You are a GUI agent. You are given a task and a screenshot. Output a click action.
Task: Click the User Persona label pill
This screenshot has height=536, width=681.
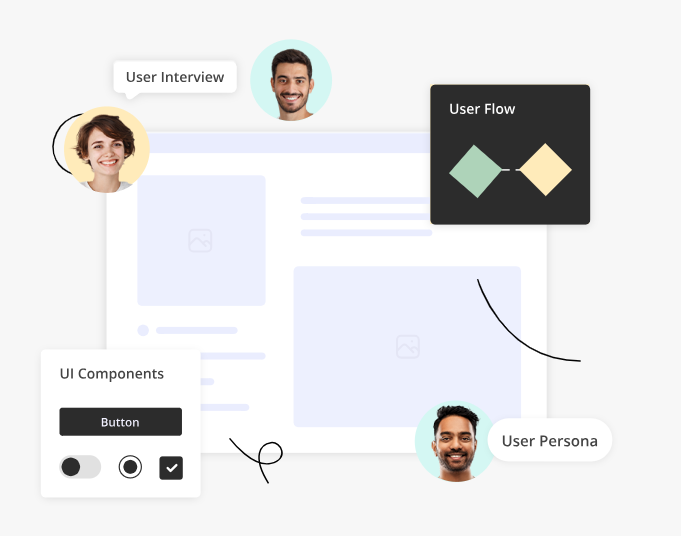click(x=549, y=441)
